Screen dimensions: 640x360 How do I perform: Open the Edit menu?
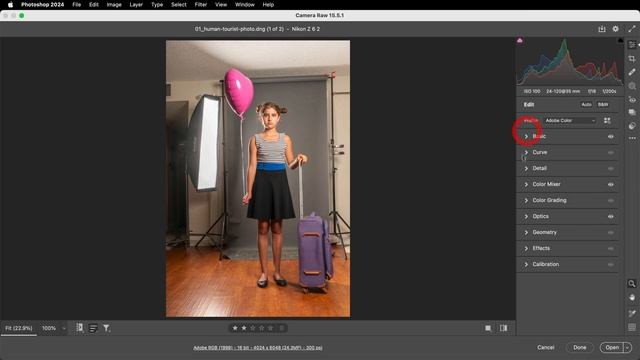coord(94,4)
